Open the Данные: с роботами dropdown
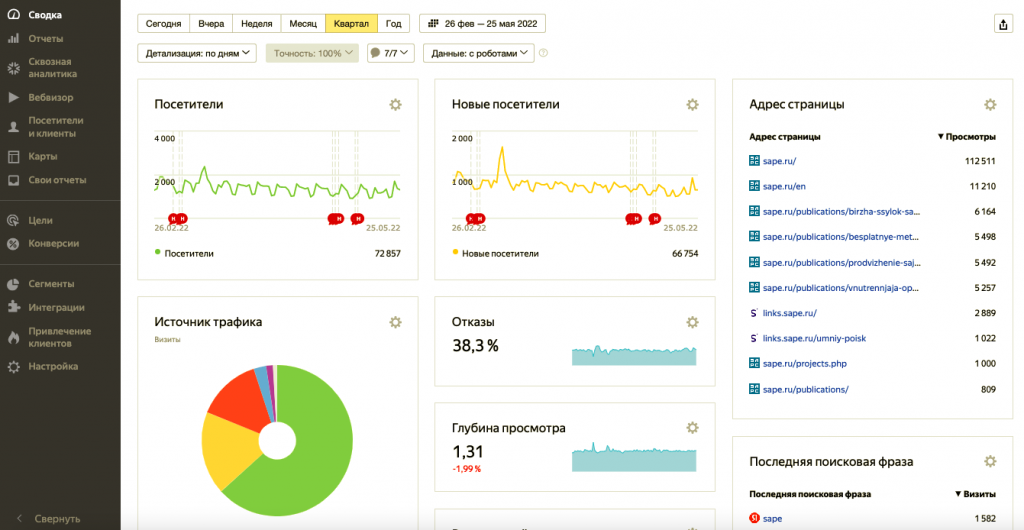The image size is (1024, 530). pos(479,54)
